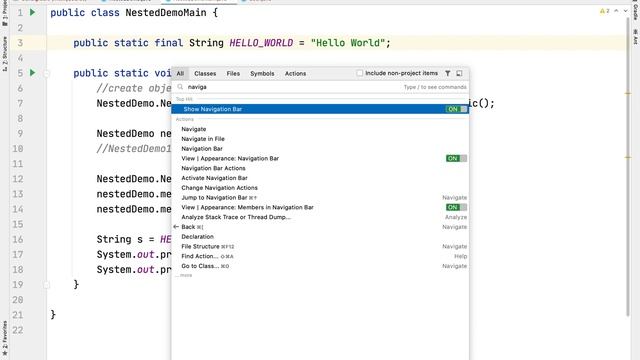Switch to the Classes tab

pos(205,73)
